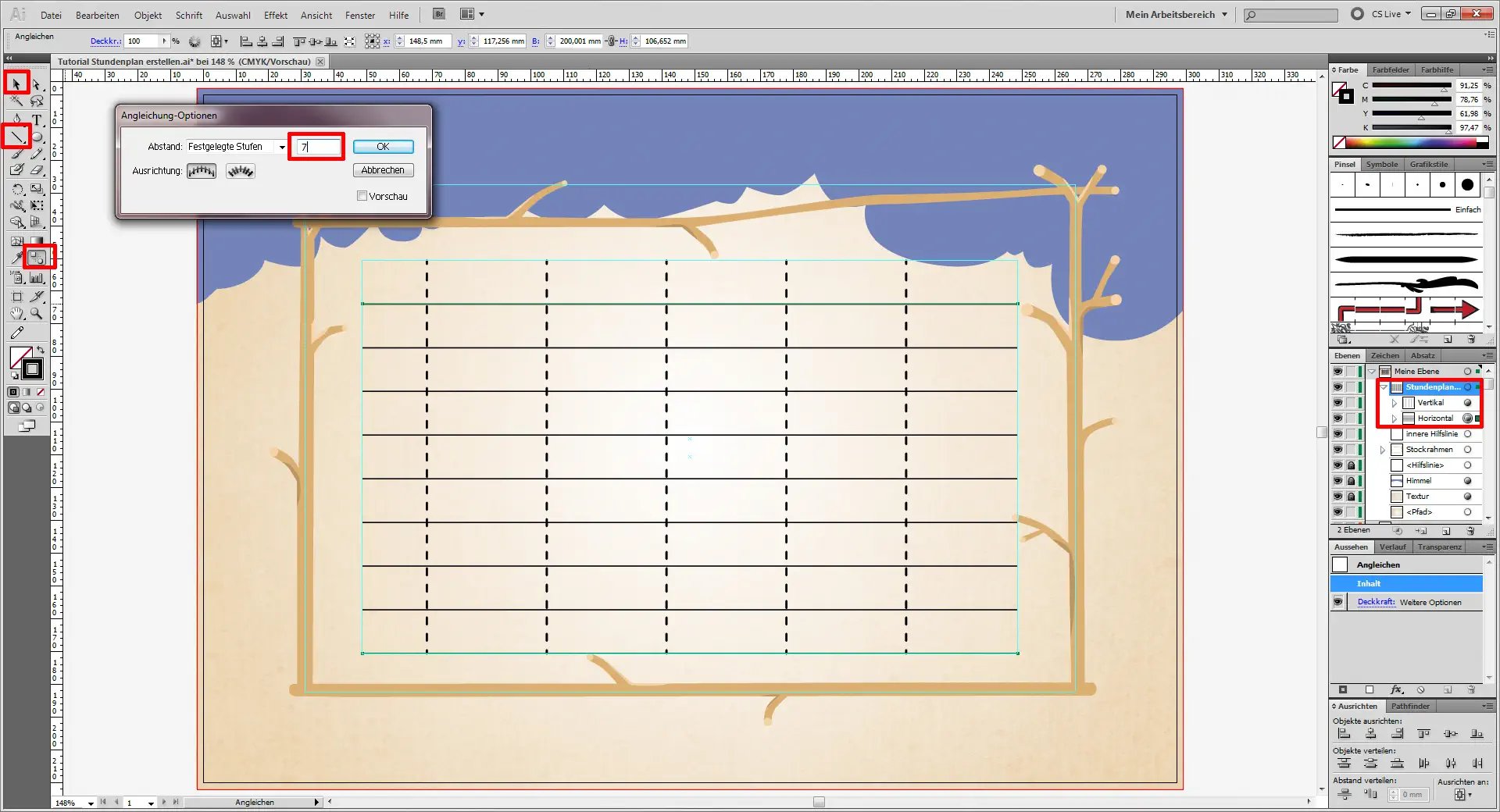1500x812 pixels.
Task: Click Abbrechen to cancel the dialog
Action: [x=383, y=170]
